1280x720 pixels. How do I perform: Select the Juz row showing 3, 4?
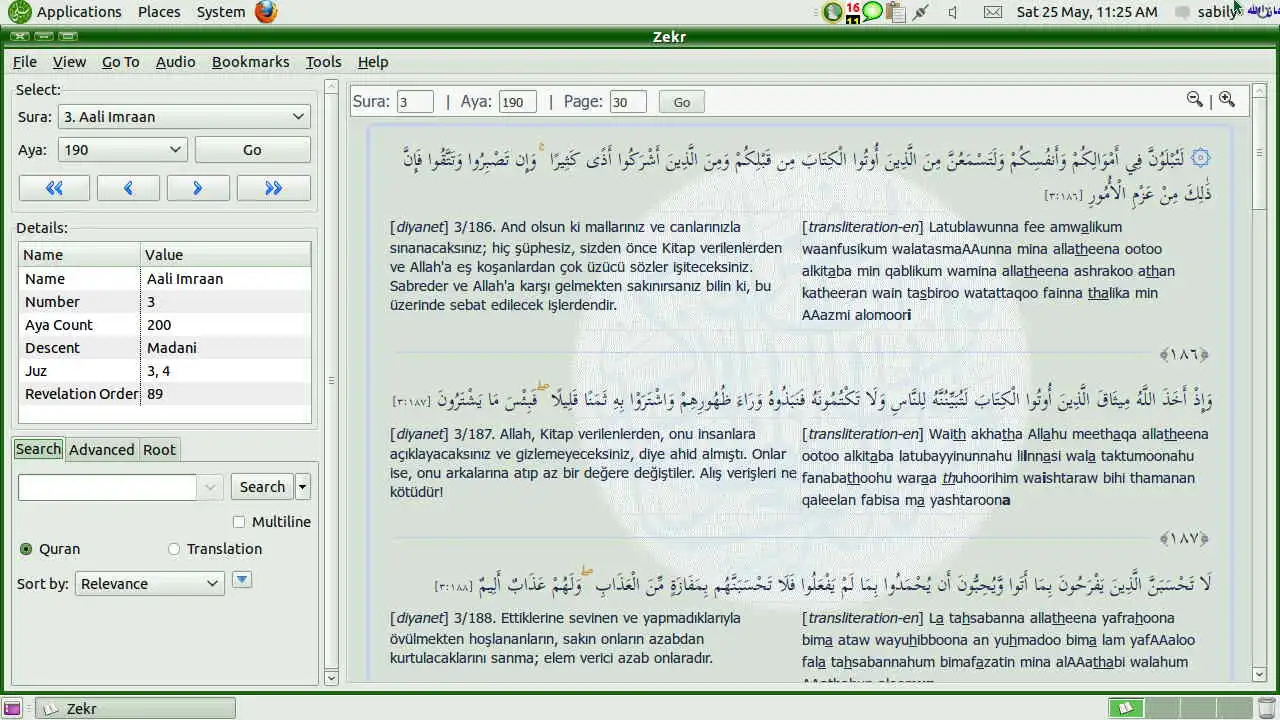[x=165, y=371]
